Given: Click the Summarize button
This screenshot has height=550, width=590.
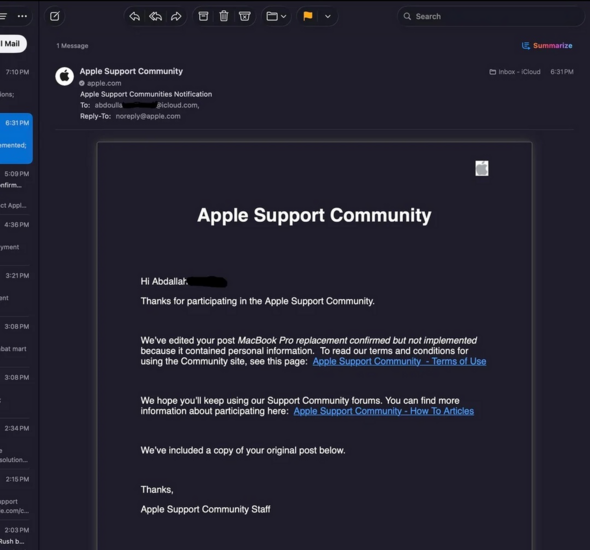Looking at the screenshot, I should pyautogui.click(x=547, y=46).
